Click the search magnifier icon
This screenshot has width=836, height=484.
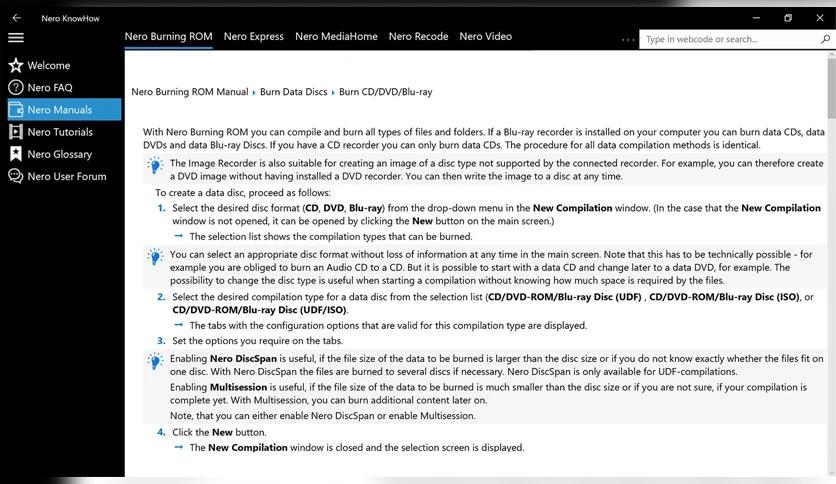coord(825,38)
